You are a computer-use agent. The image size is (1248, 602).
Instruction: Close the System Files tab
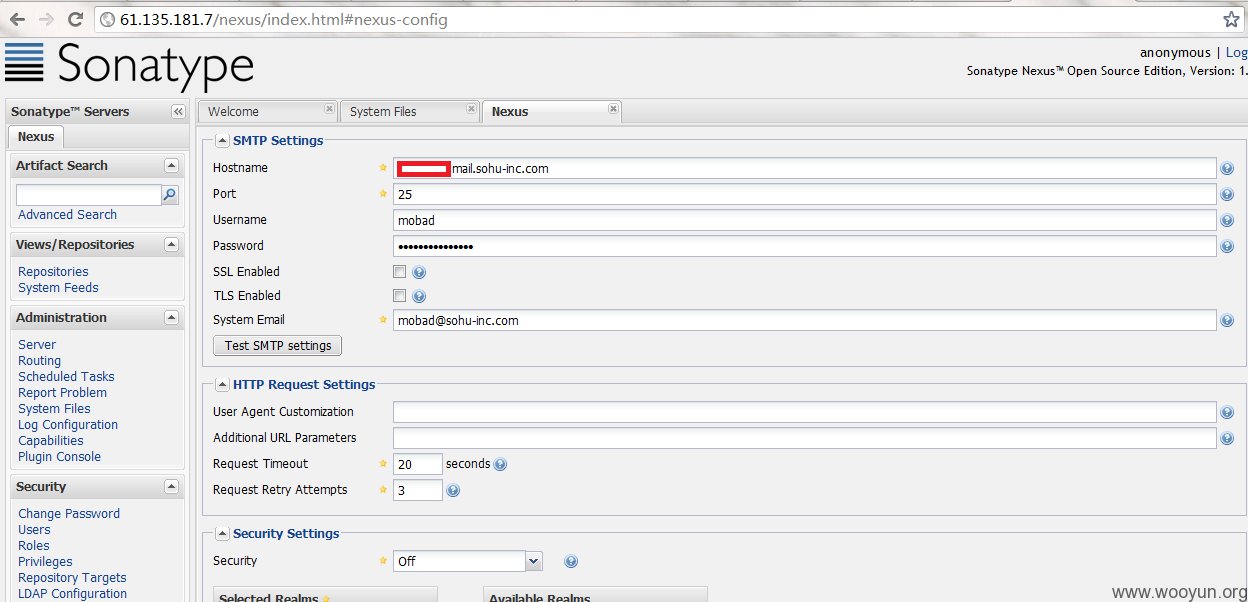(471, 108)
